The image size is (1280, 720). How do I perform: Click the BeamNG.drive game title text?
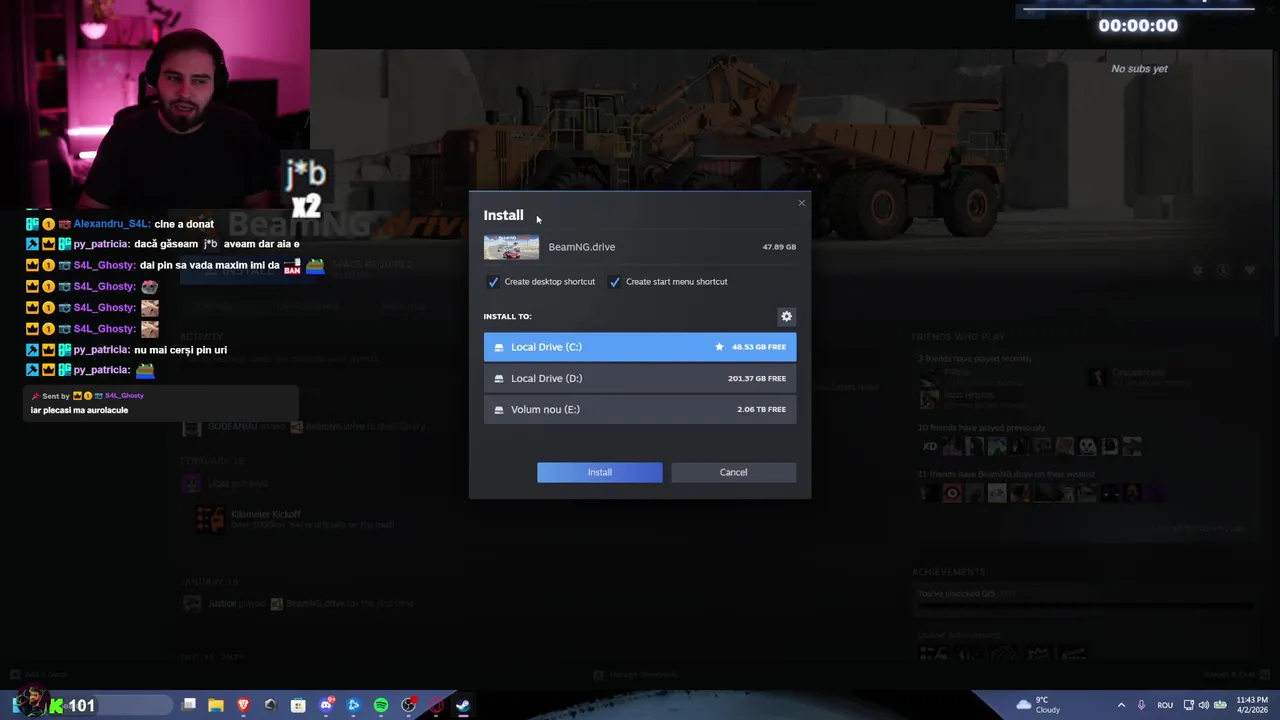[x=581, y=247]
